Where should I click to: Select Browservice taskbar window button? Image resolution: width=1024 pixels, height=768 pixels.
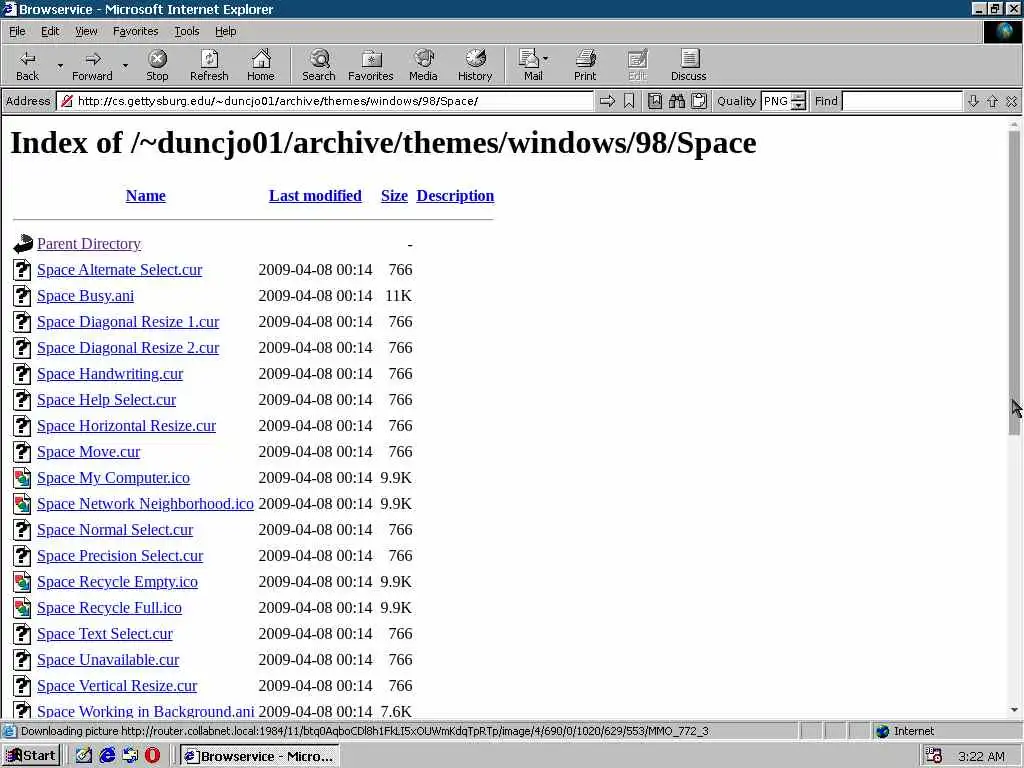click(259, 756)
